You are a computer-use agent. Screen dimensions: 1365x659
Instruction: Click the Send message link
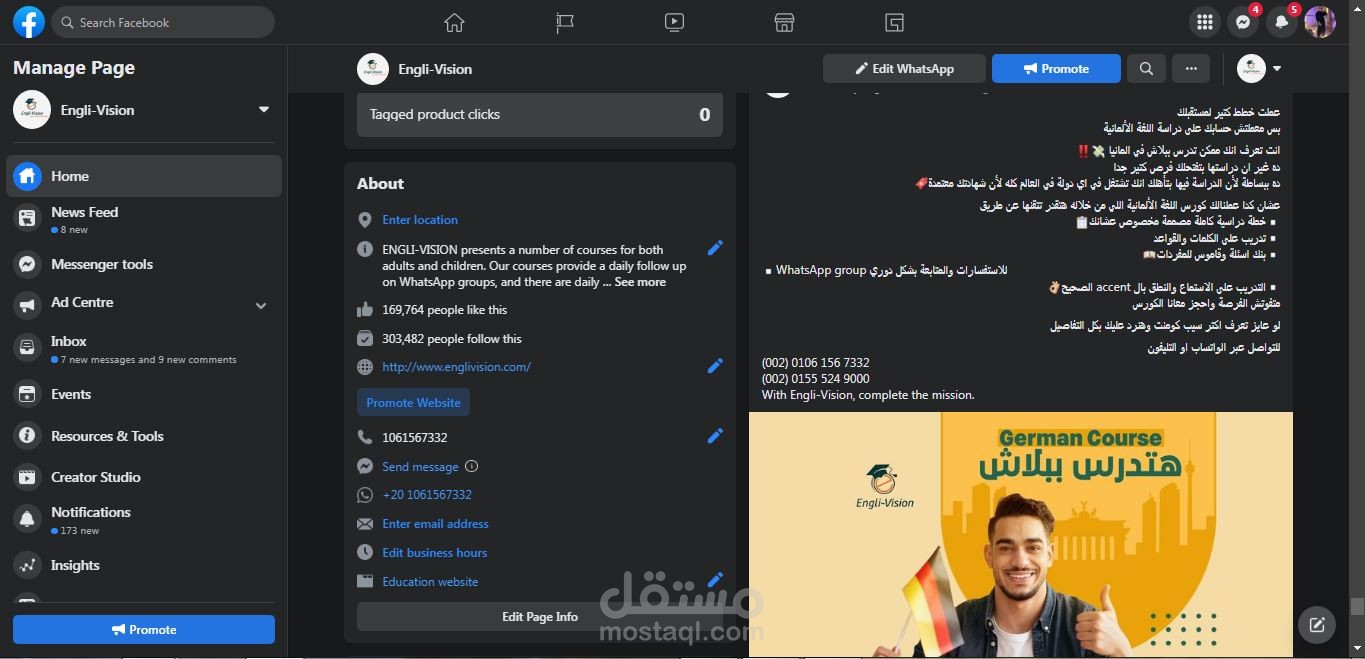pos(420,467)
